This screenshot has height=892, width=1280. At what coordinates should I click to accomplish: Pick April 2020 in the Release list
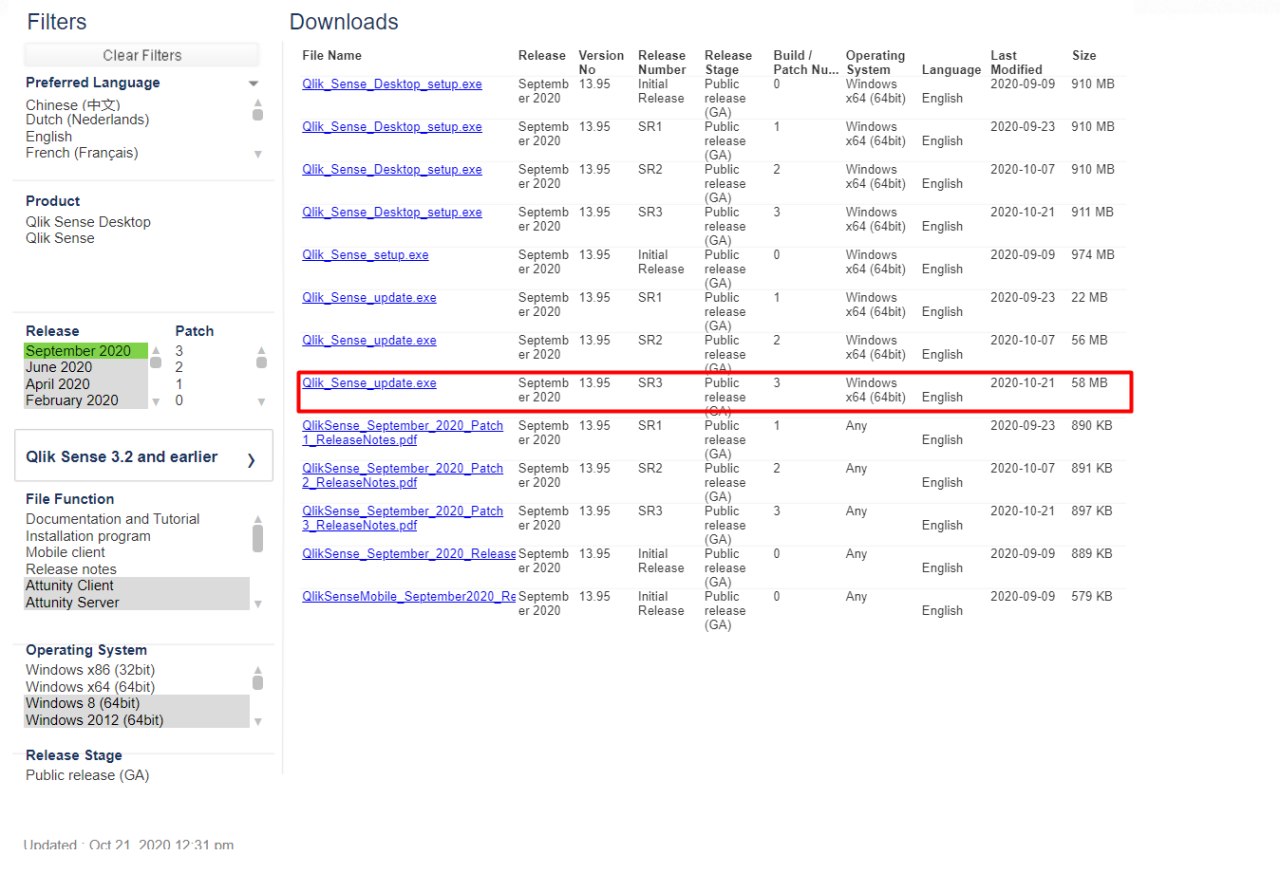point(86,384)
